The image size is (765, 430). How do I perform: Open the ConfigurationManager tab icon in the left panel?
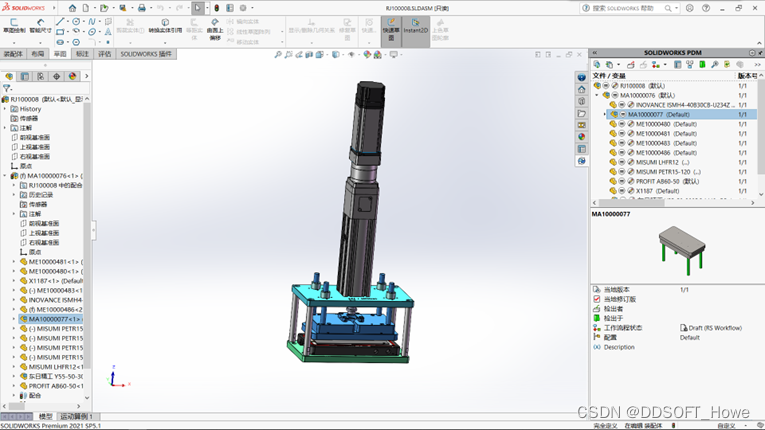(x=39, y=76)
